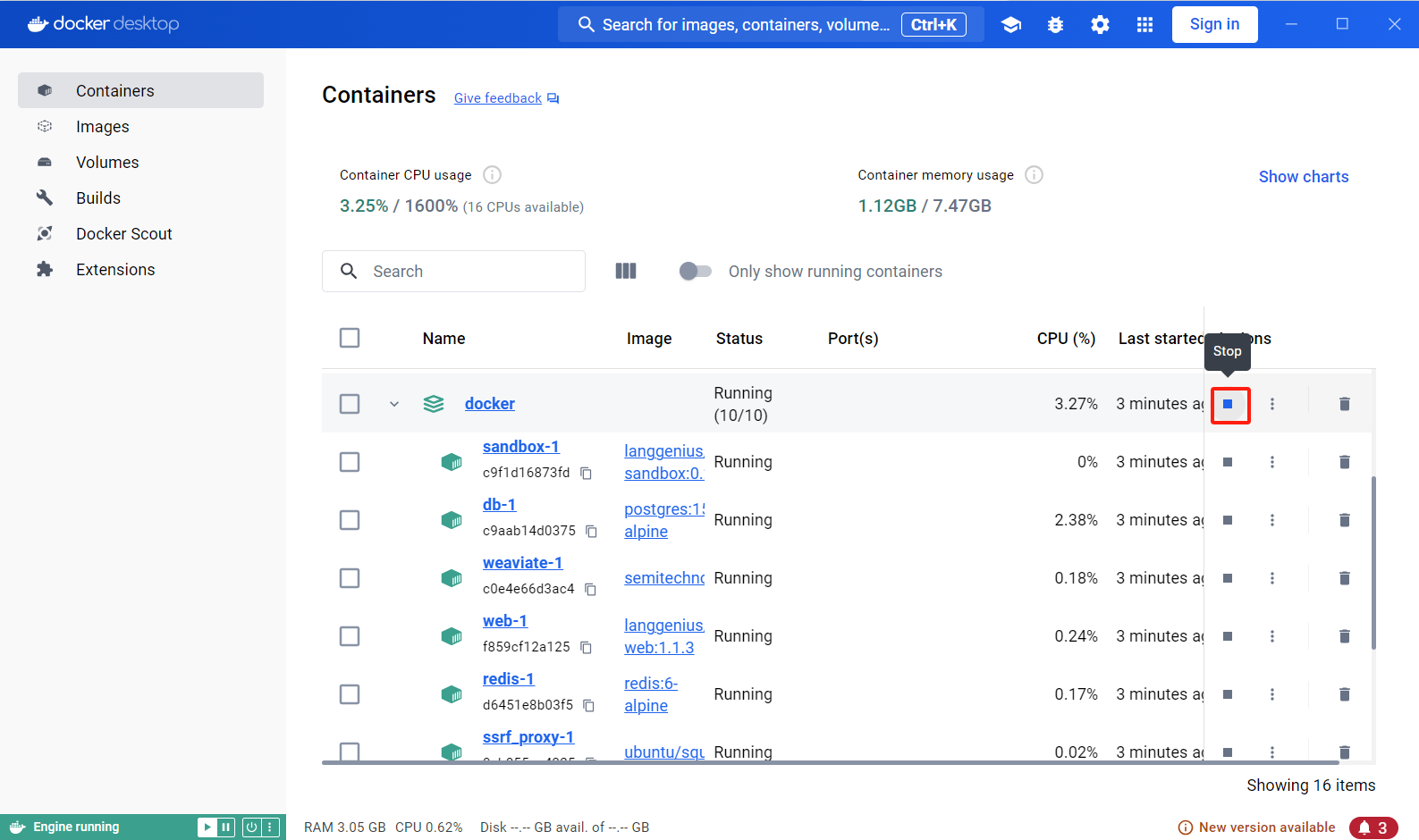
Task: Delete the web-1 container
Action: coord(1345,636)
